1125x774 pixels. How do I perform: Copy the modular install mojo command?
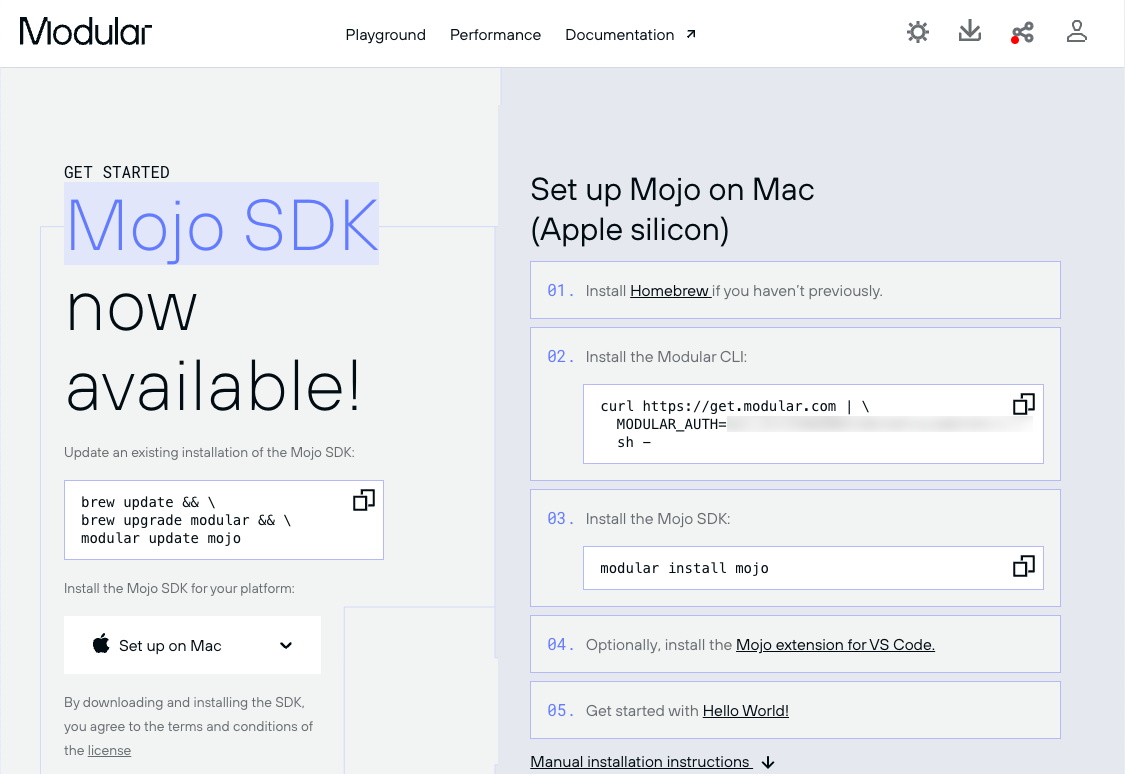coord(1023,567)
